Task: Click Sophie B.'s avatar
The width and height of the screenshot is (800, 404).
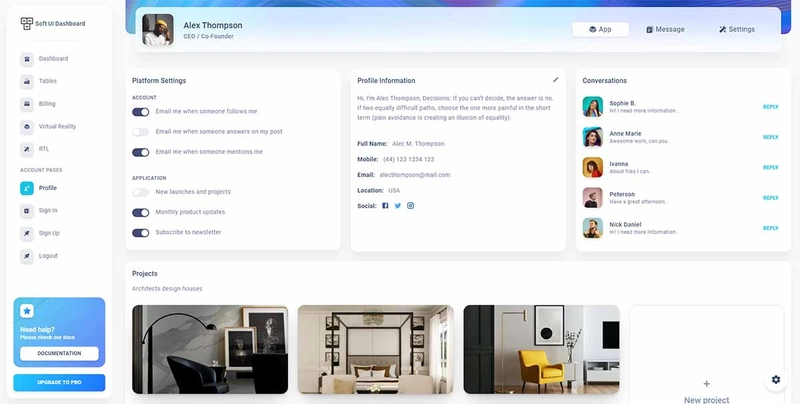Action: click(593, 107)
